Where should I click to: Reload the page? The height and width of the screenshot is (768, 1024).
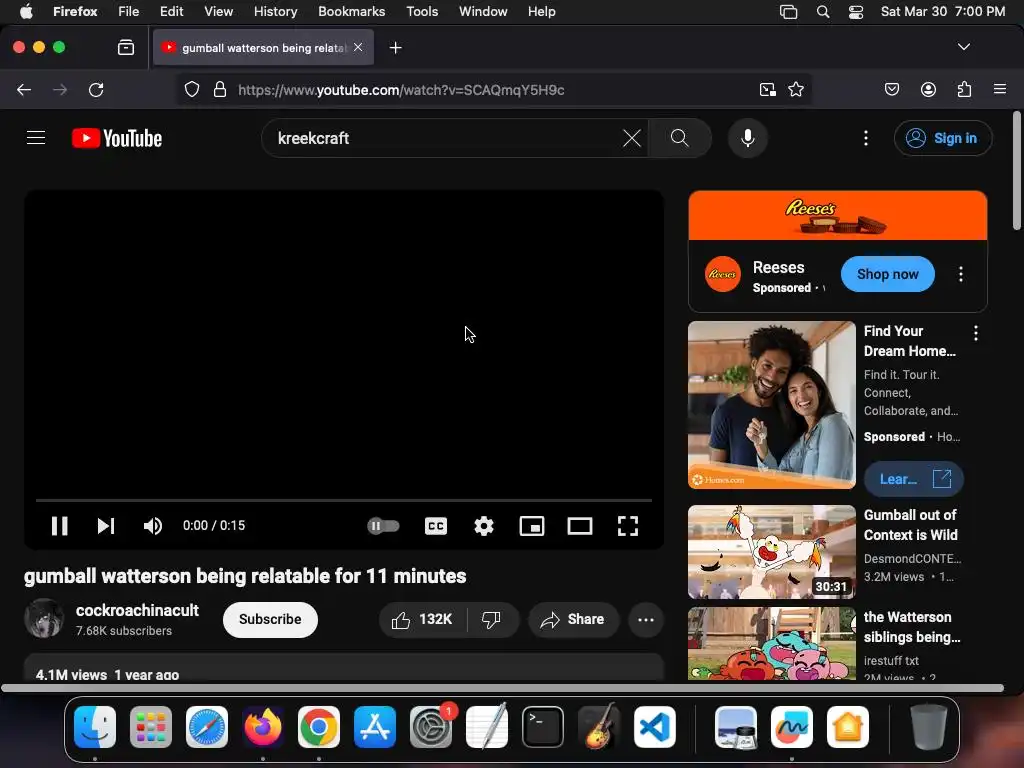96,89
